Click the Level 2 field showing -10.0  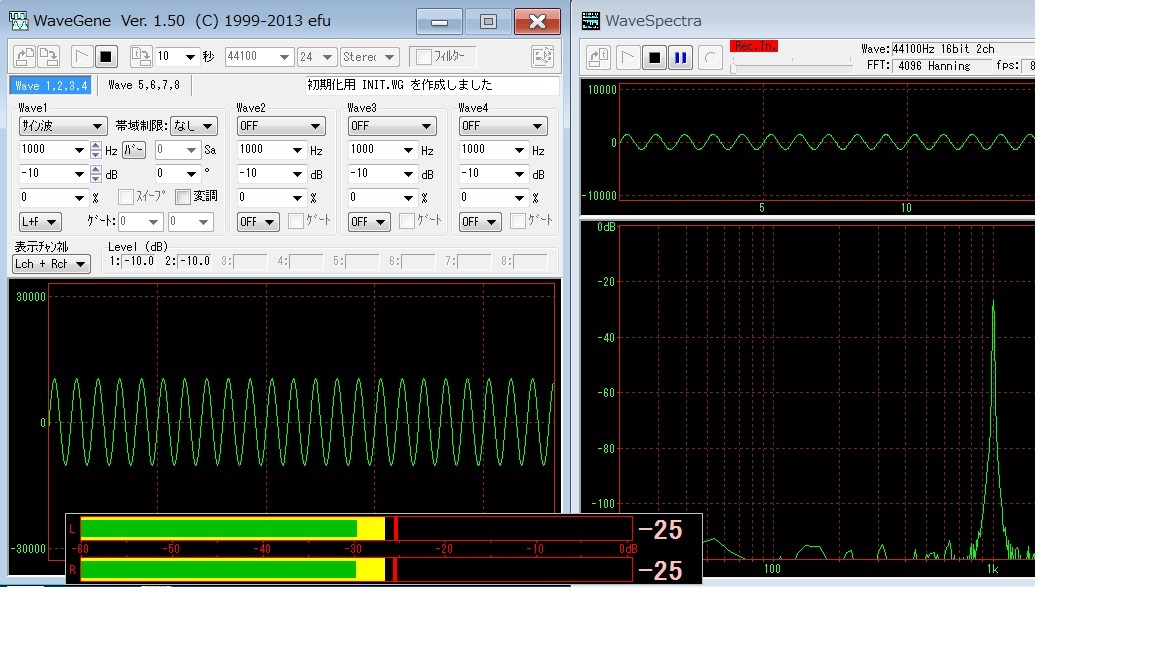[195, 262]
